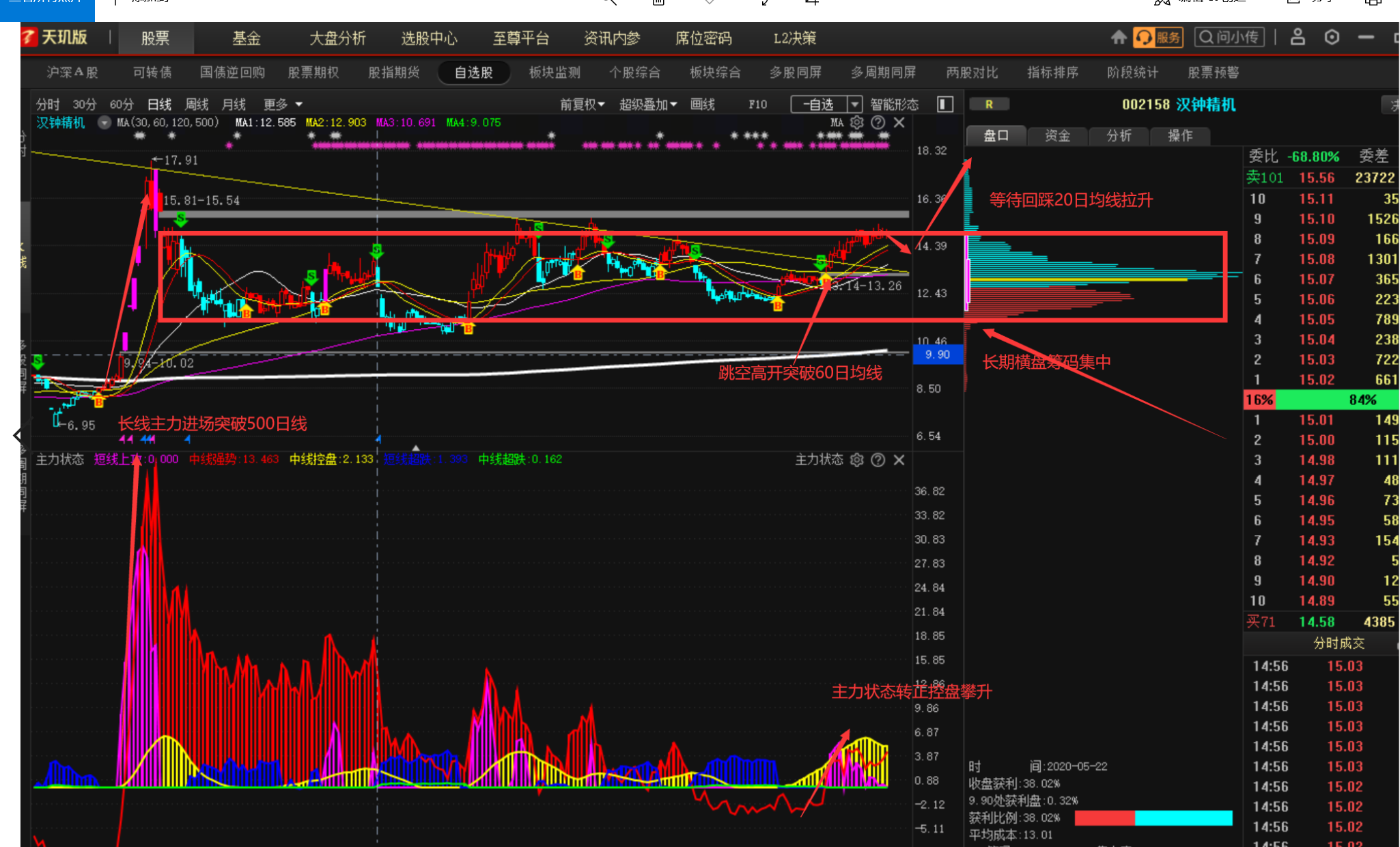Open the 股票 main menu
The width and height of the screenshot is (1400, 847).
156,38
